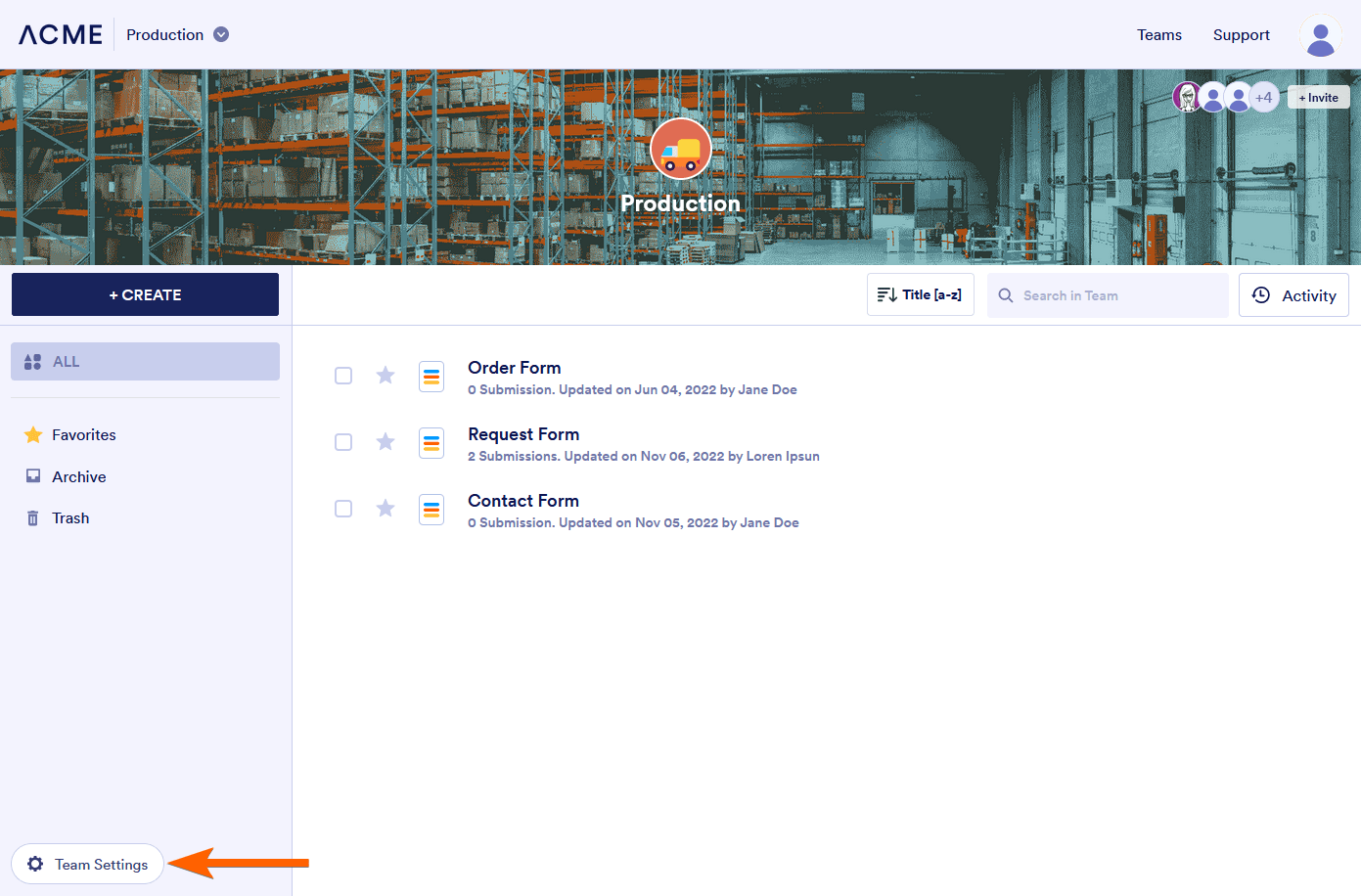Invite a new team member
Image resolution: width=1361 pixels, height=896 pixels.
tap(1319, 97)
